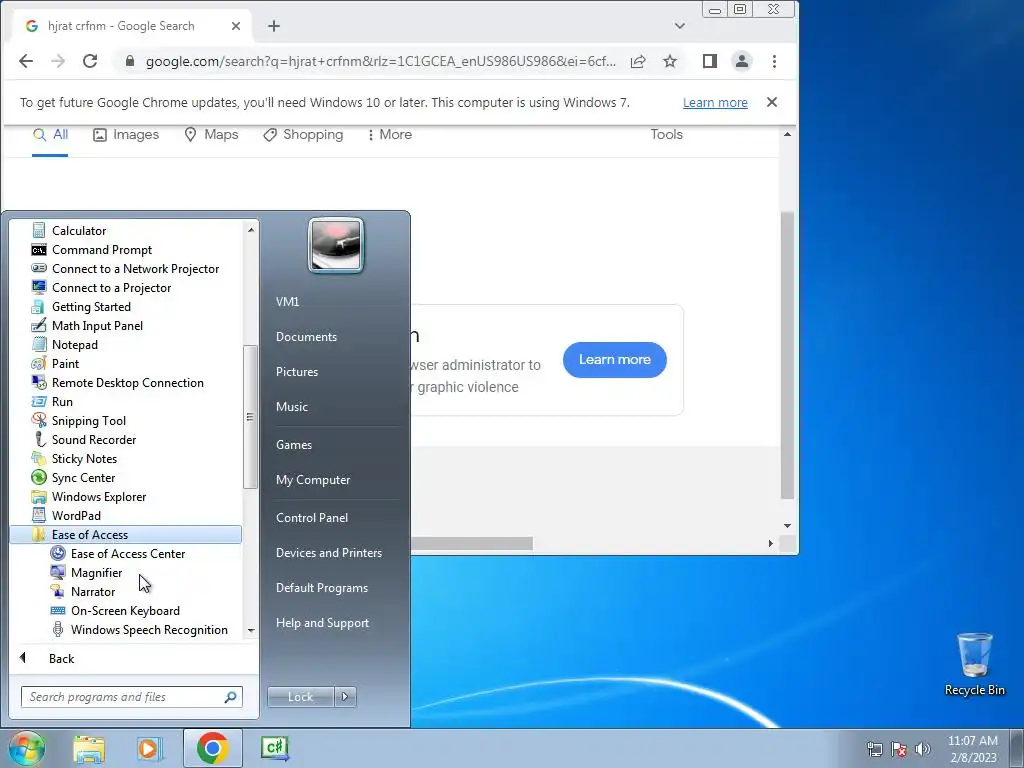Open a new Chrome tab
Image resolution: width=1024 pixels, height=768 pixels.
(x=274, y=26)
